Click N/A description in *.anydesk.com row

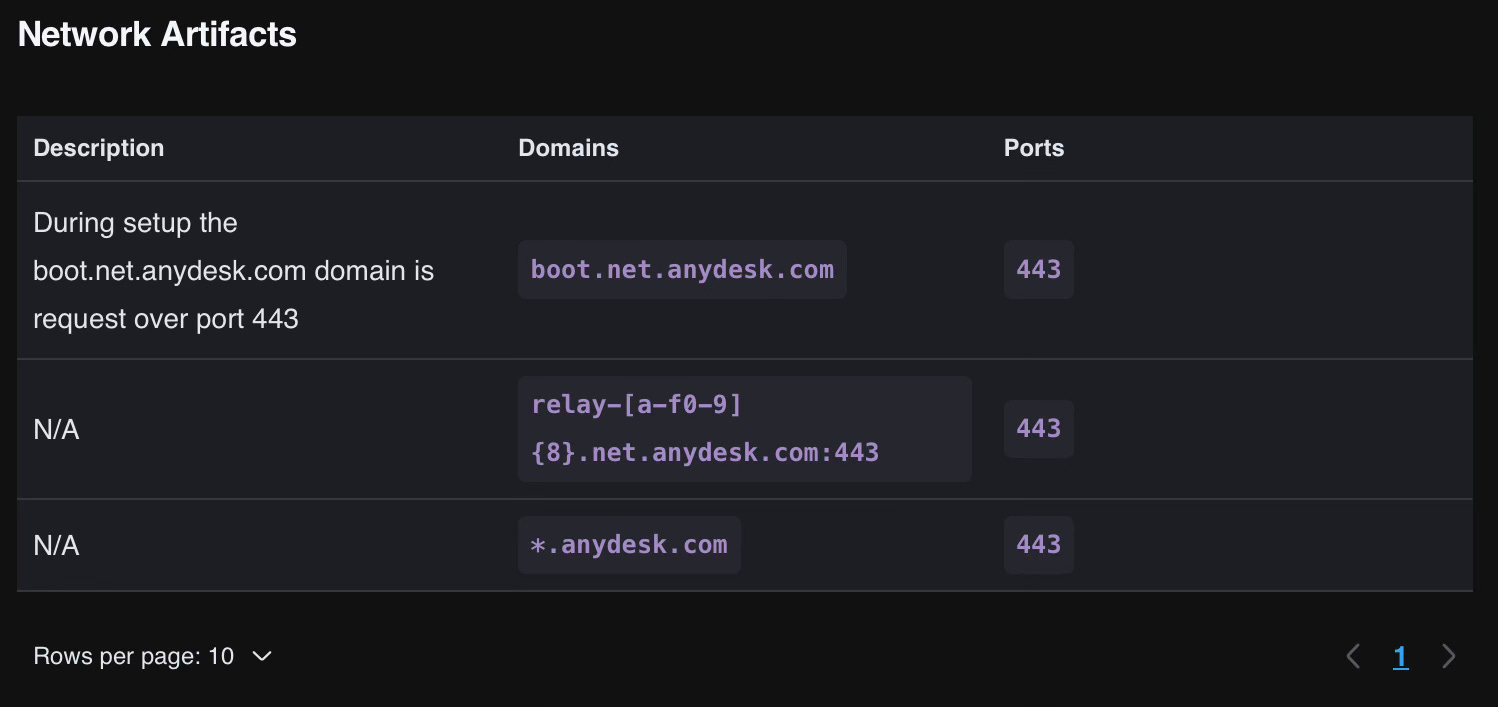click(56, 546)
